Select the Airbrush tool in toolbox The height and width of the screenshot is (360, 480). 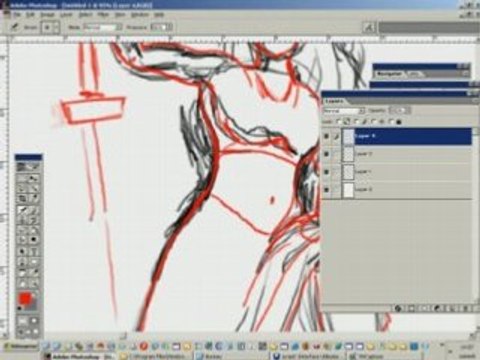tap(22, 211)
